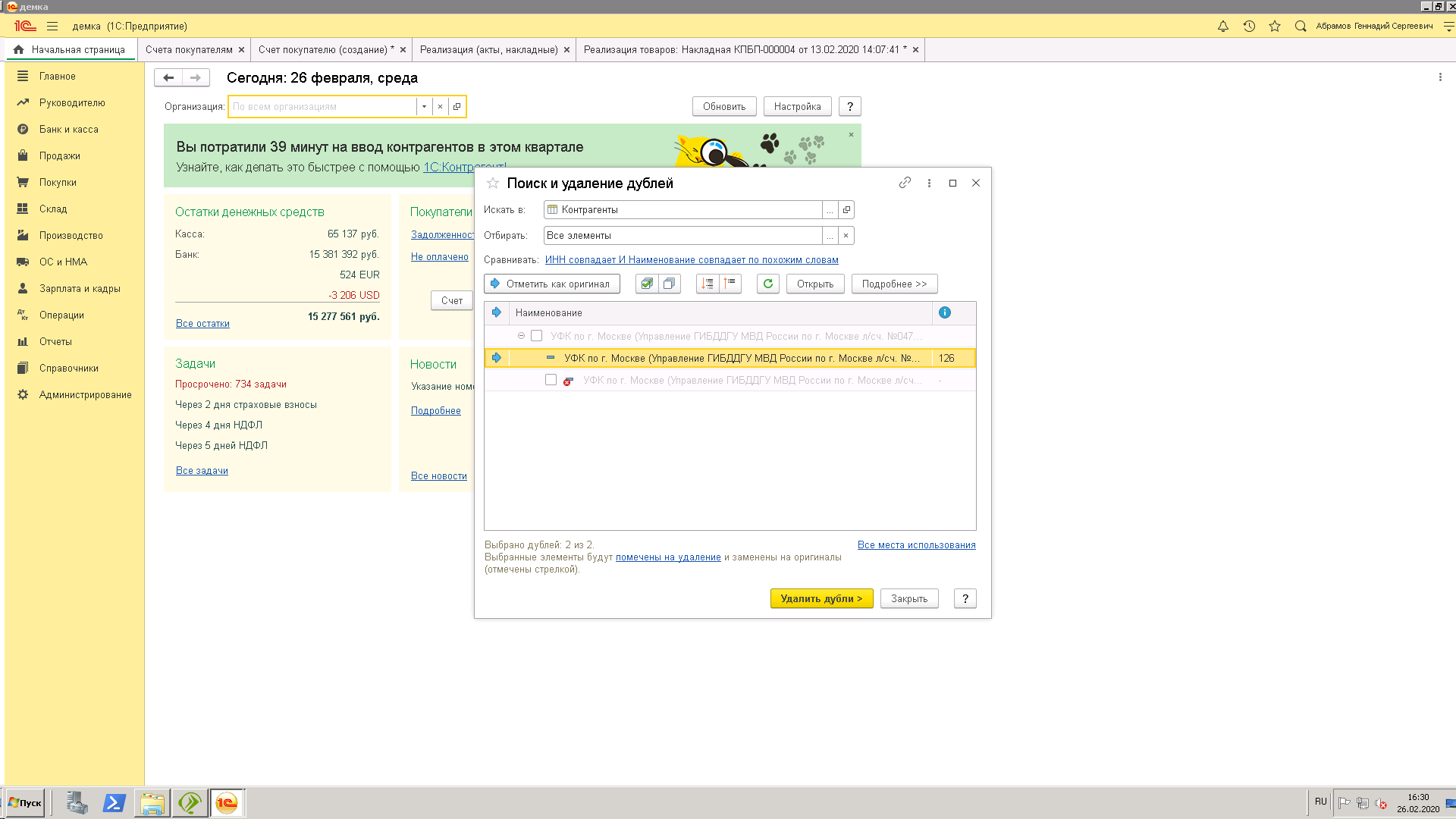Open the Администрирование section
The height and width of the screenshot is (819, 1456).
pyautogui.click(x=86, y=395)
